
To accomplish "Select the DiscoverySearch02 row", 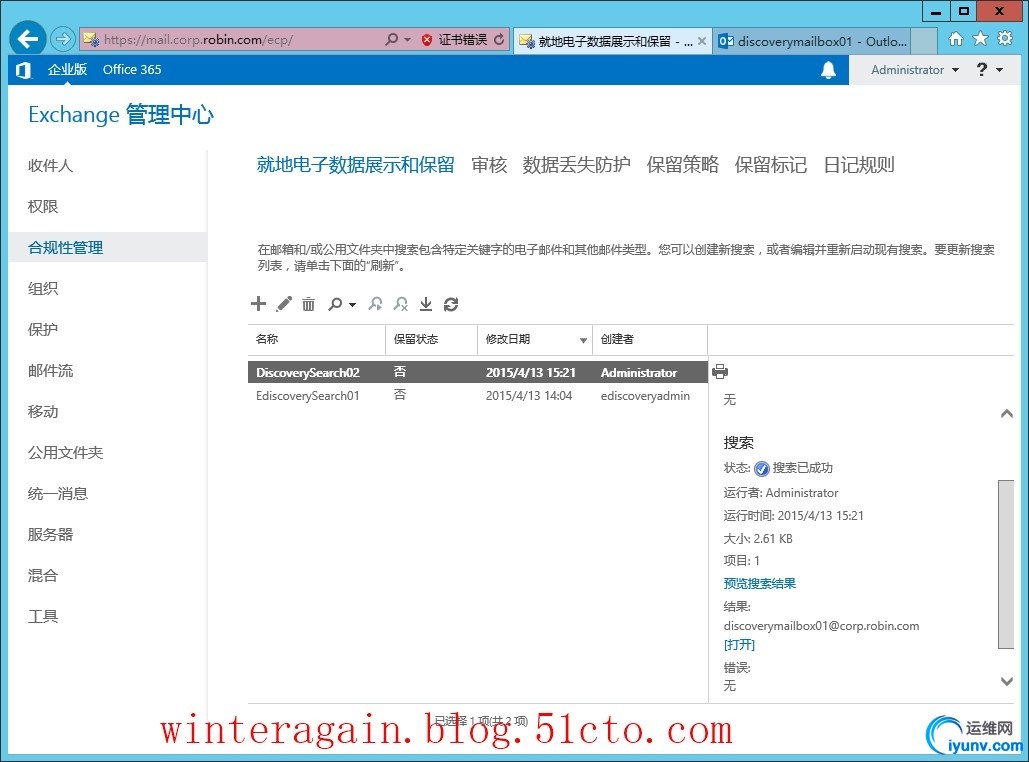I will click(x=478, y=372).
